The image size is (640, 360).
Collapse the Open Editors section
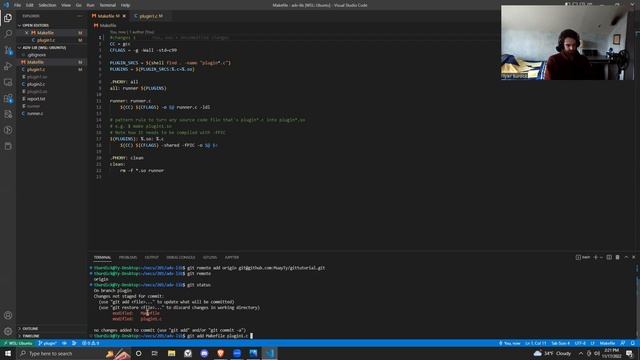click(36, 25)
